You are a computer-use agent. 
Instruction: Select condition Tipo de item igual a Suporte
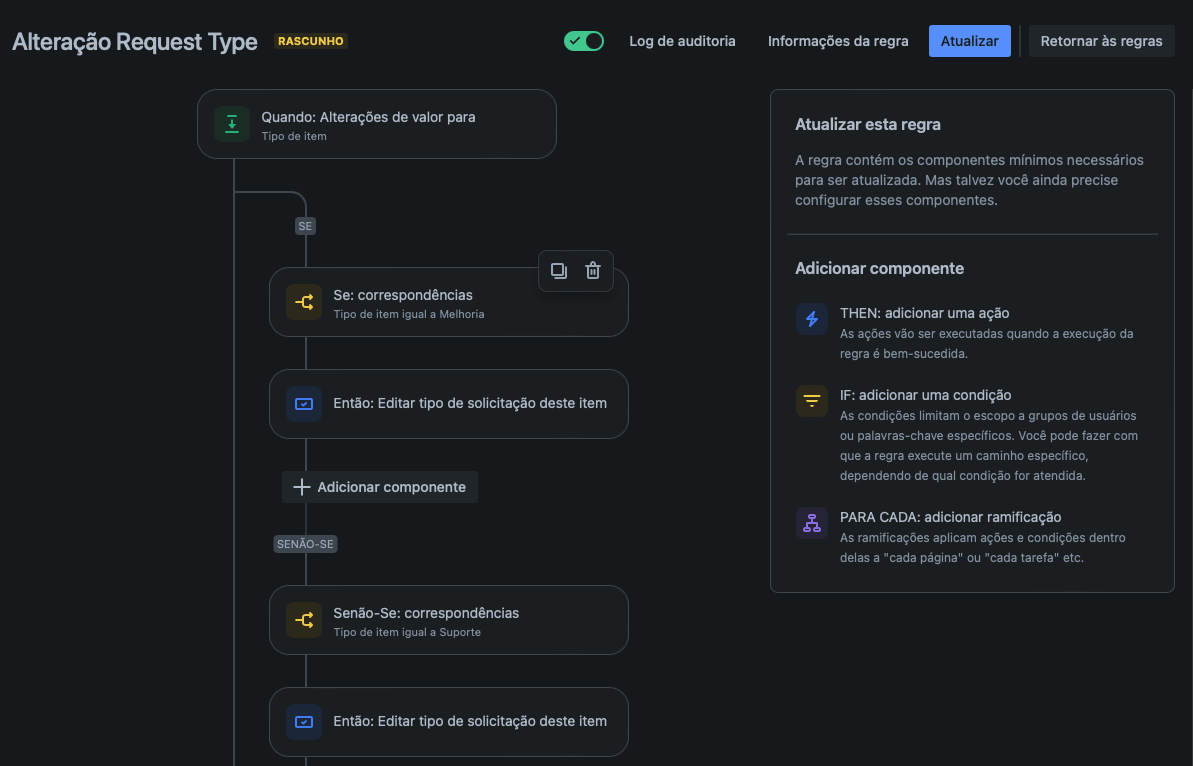[x=449, y=620]
